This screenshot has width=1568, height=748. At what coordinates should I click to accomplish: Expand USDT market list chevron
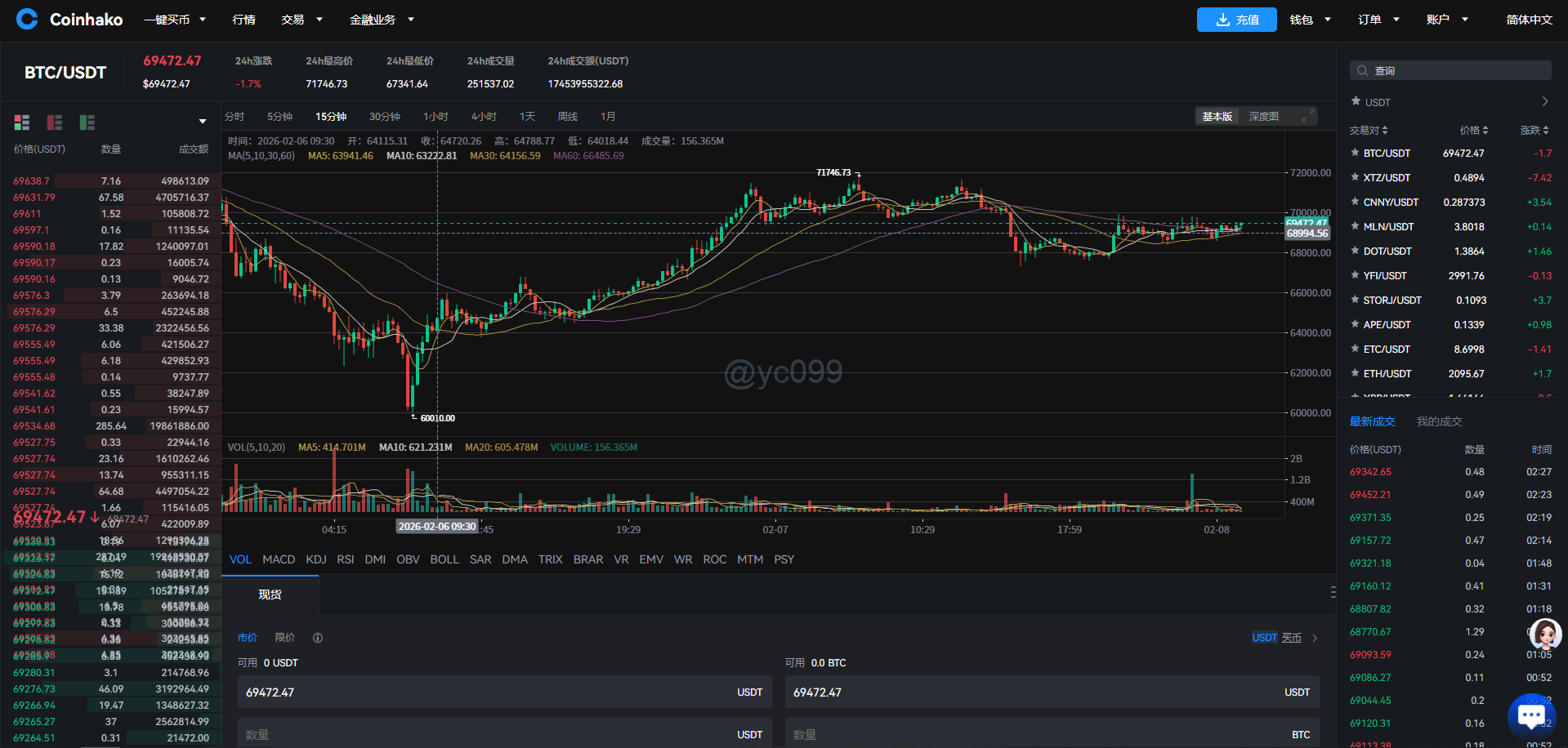[x=1544, y=102]
